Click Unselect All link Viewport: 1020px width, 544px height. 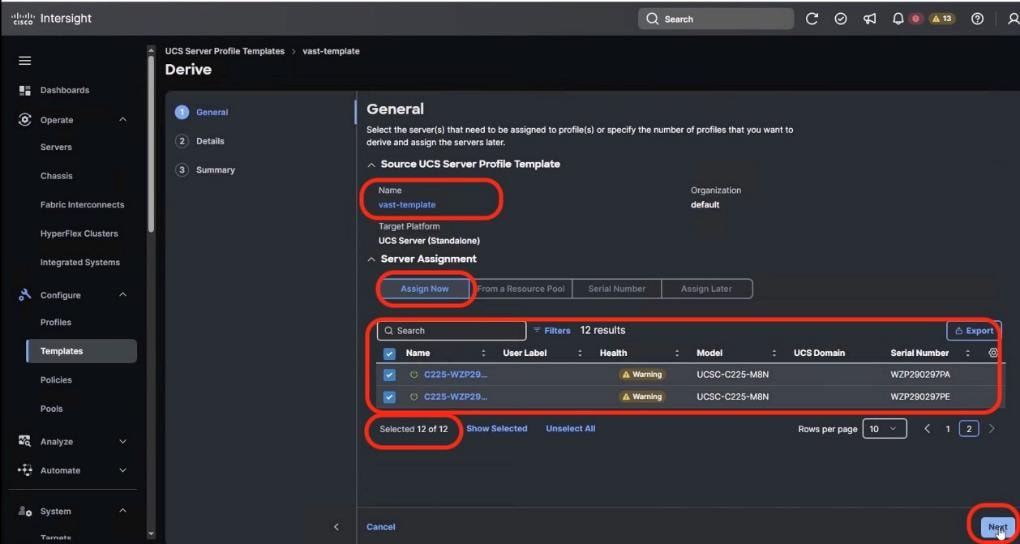coord(570,428)
